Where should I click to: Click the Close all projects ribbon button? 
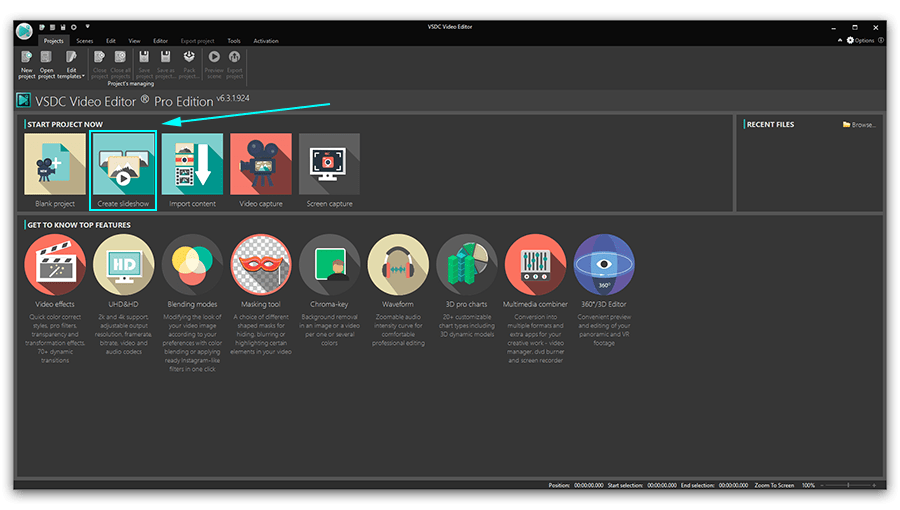[120, 64]
